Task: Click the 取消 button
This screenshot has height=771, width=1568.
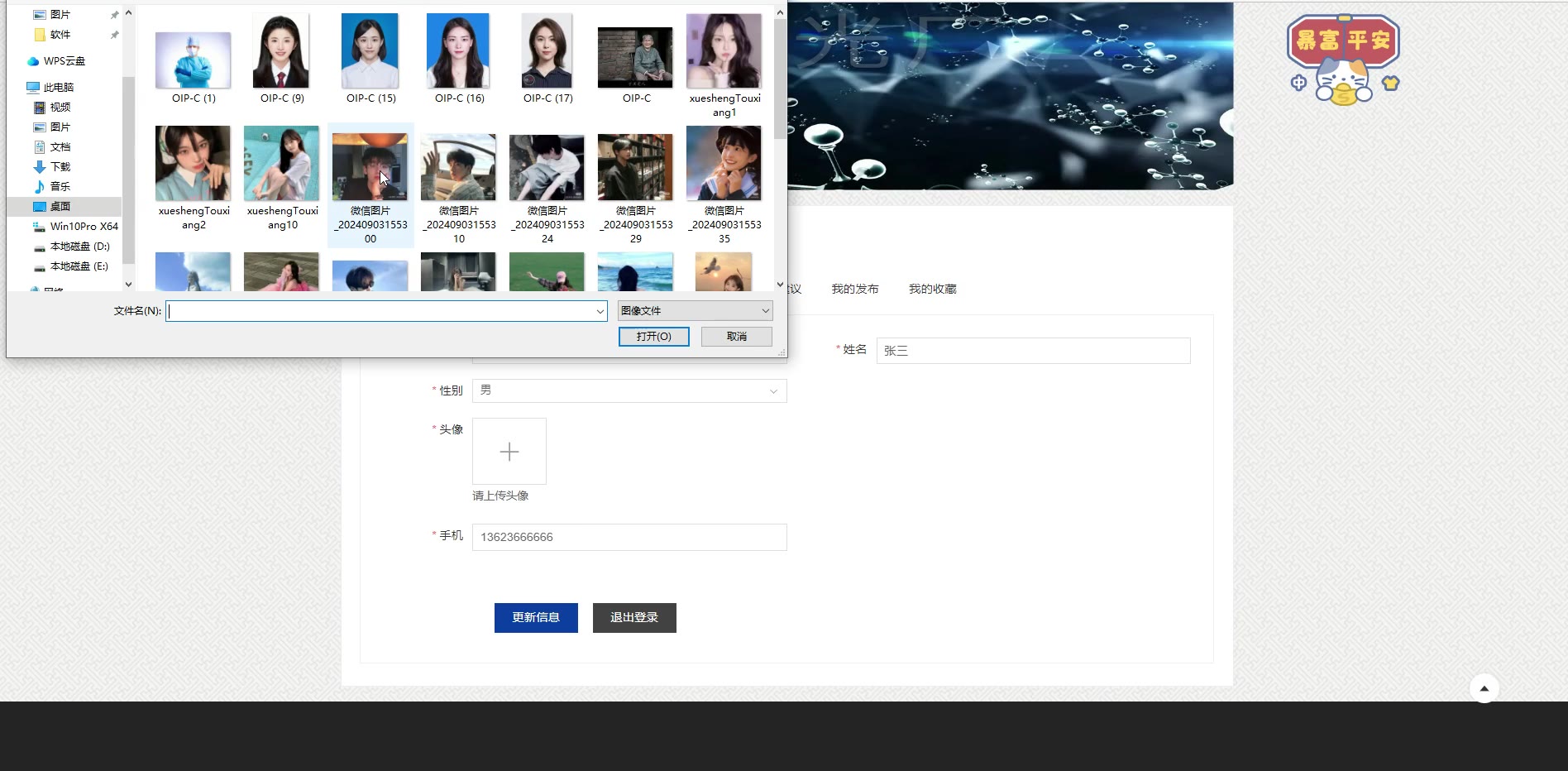Action: tap(736, 337)
